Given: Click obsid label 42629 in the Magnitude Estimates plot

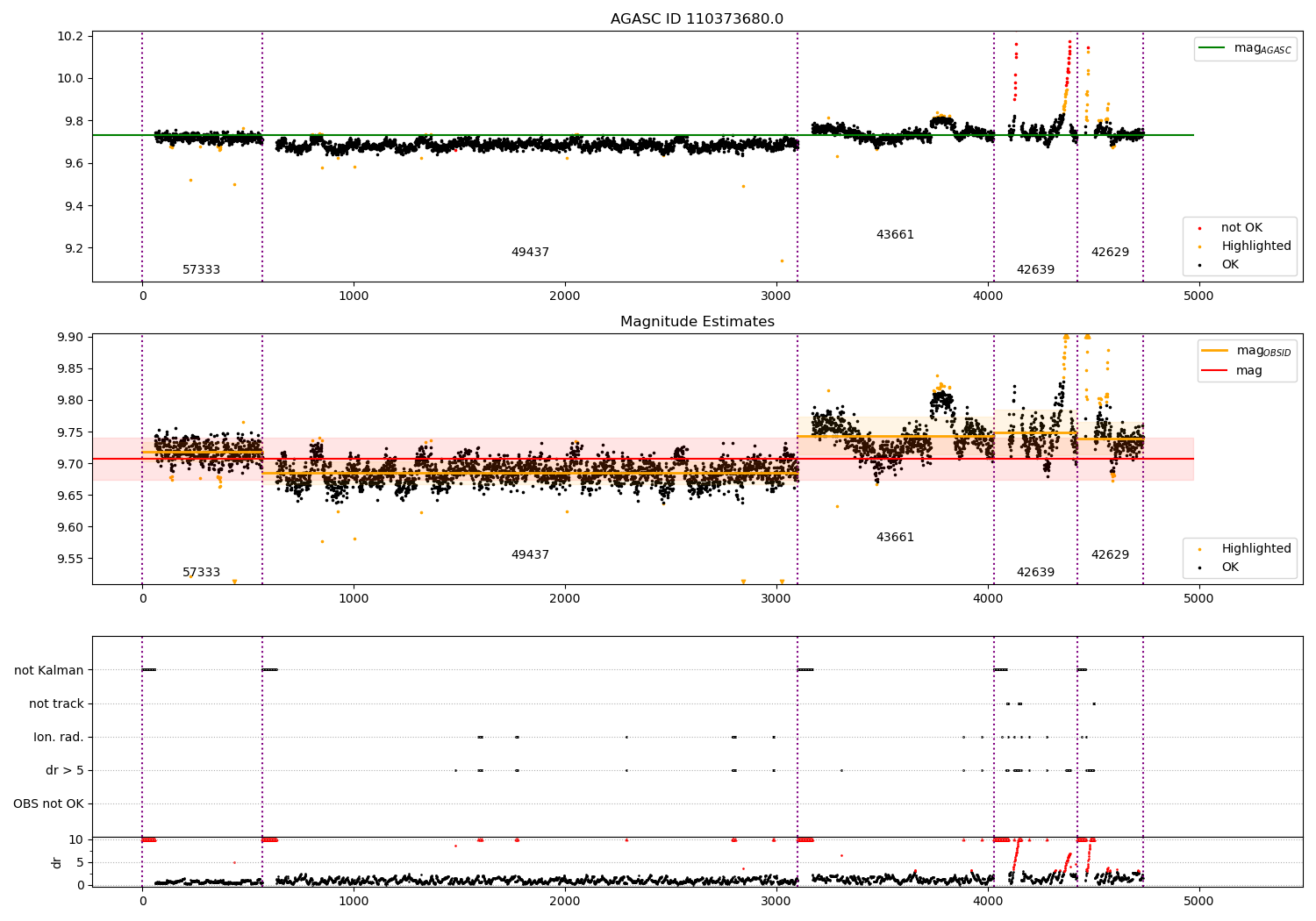Looking at the screenshot, I should [x=1110, y=555].
